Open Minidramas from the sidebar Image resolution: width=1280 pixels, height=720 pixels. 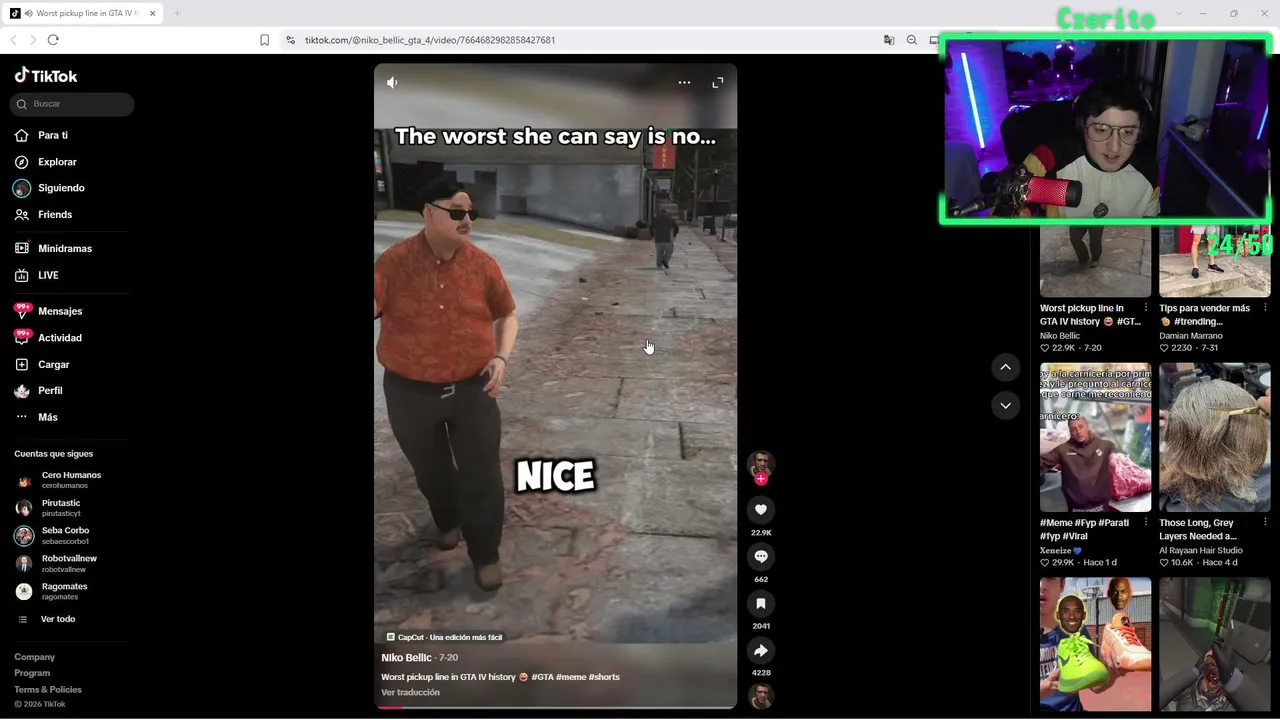(x=66, y=249)
